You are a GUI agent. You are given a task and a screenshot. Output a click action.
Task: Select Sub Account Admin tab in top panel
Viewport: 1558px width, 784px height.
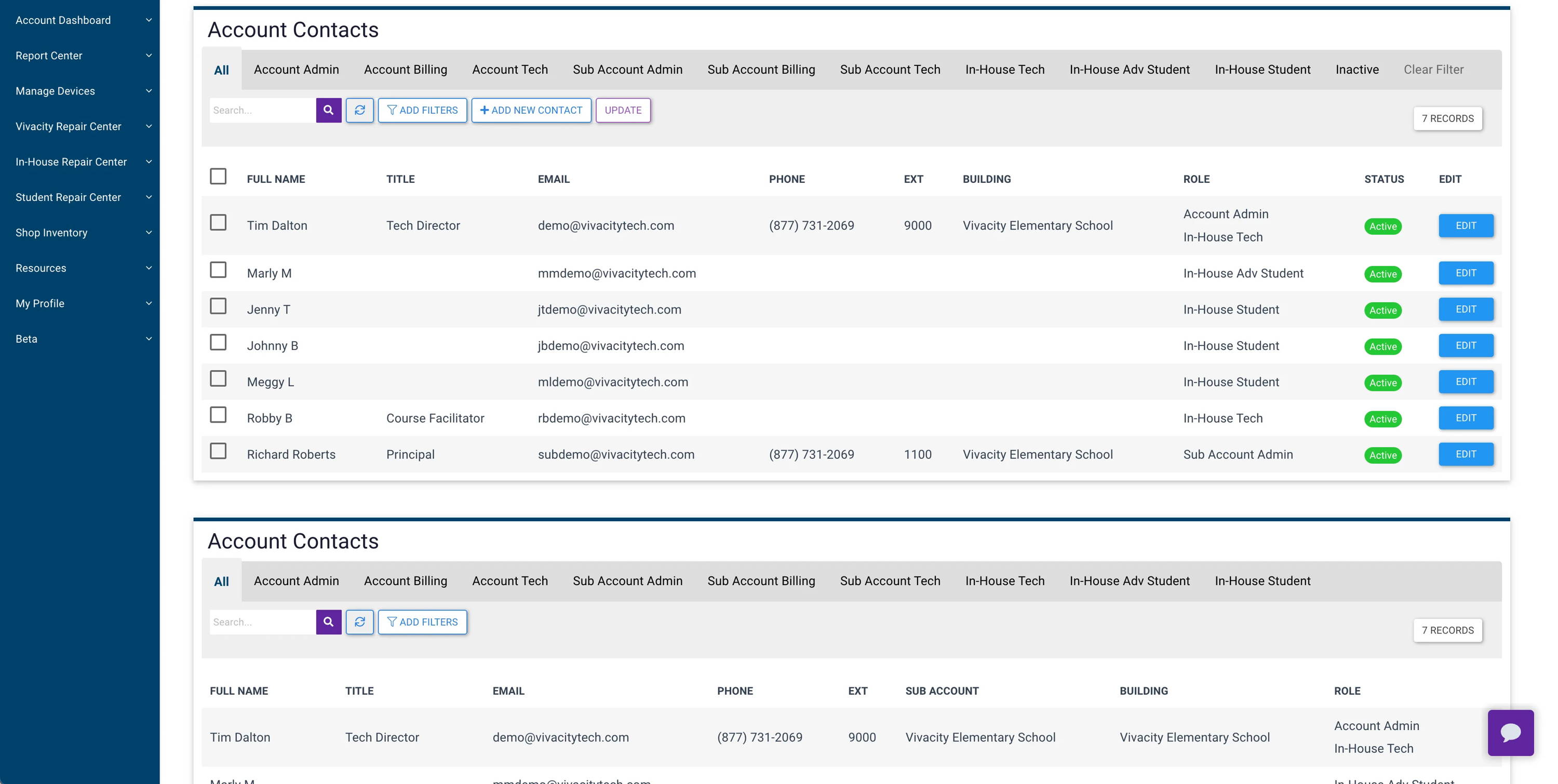pos(628,70)
